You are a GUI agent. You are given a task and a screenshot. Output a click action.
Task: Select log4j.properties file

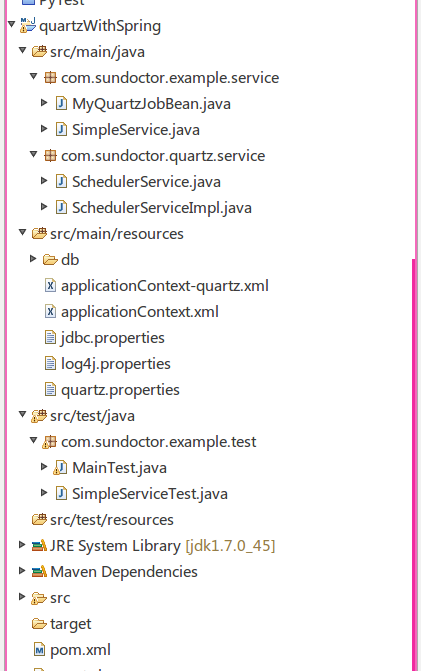click(116, 364)
